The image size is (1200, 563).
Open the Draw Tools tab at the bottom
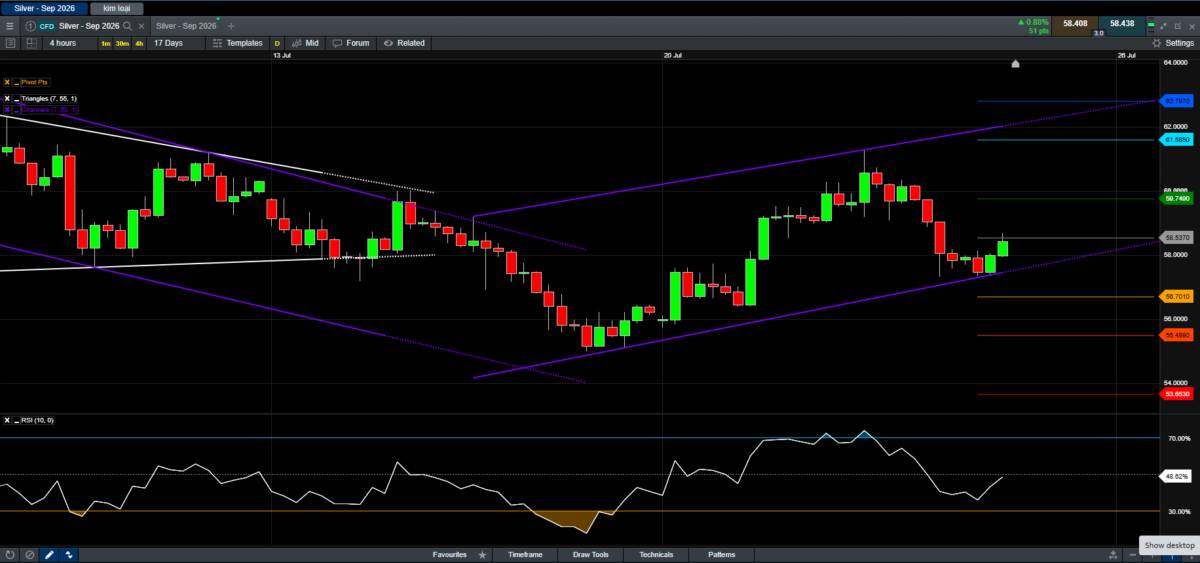point(590,554)
